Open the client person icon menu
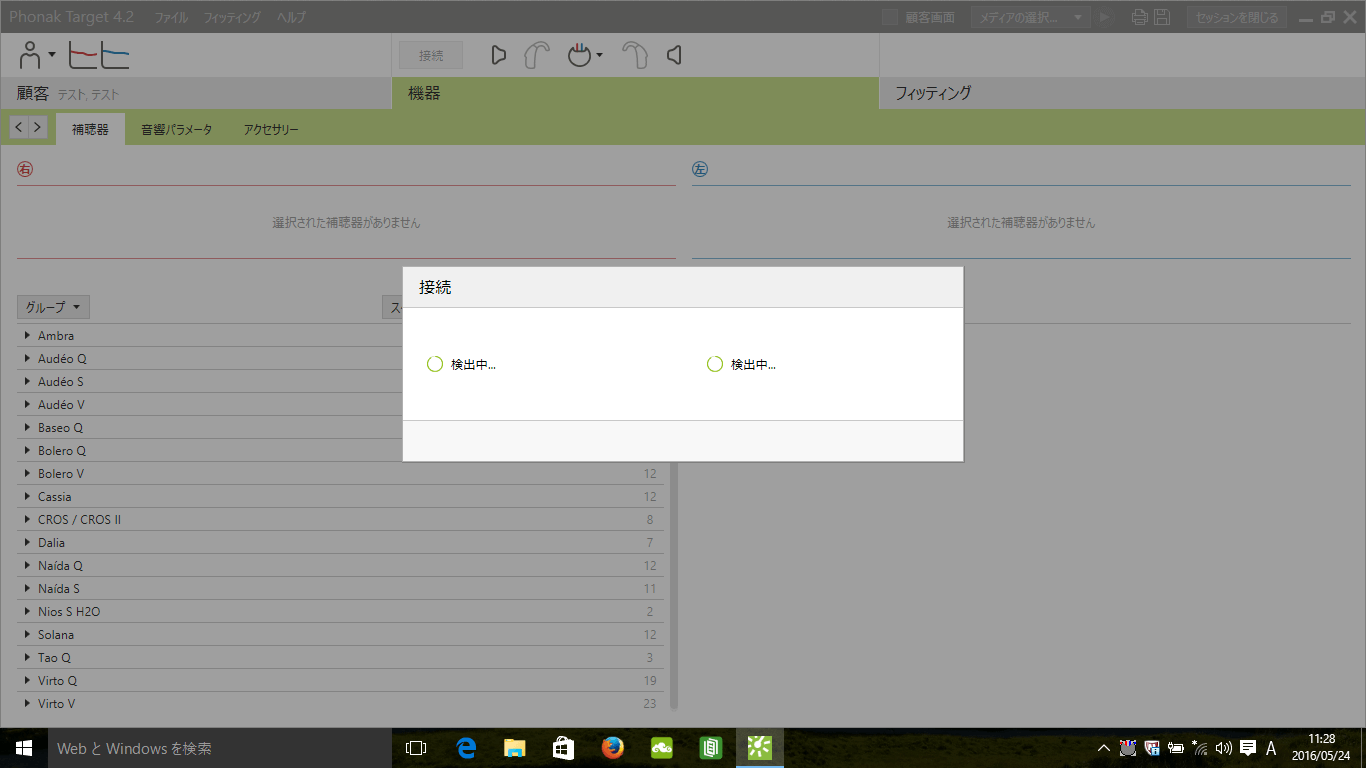The height and width of the screenshot is (768, 1366). (x=38, y=55)
